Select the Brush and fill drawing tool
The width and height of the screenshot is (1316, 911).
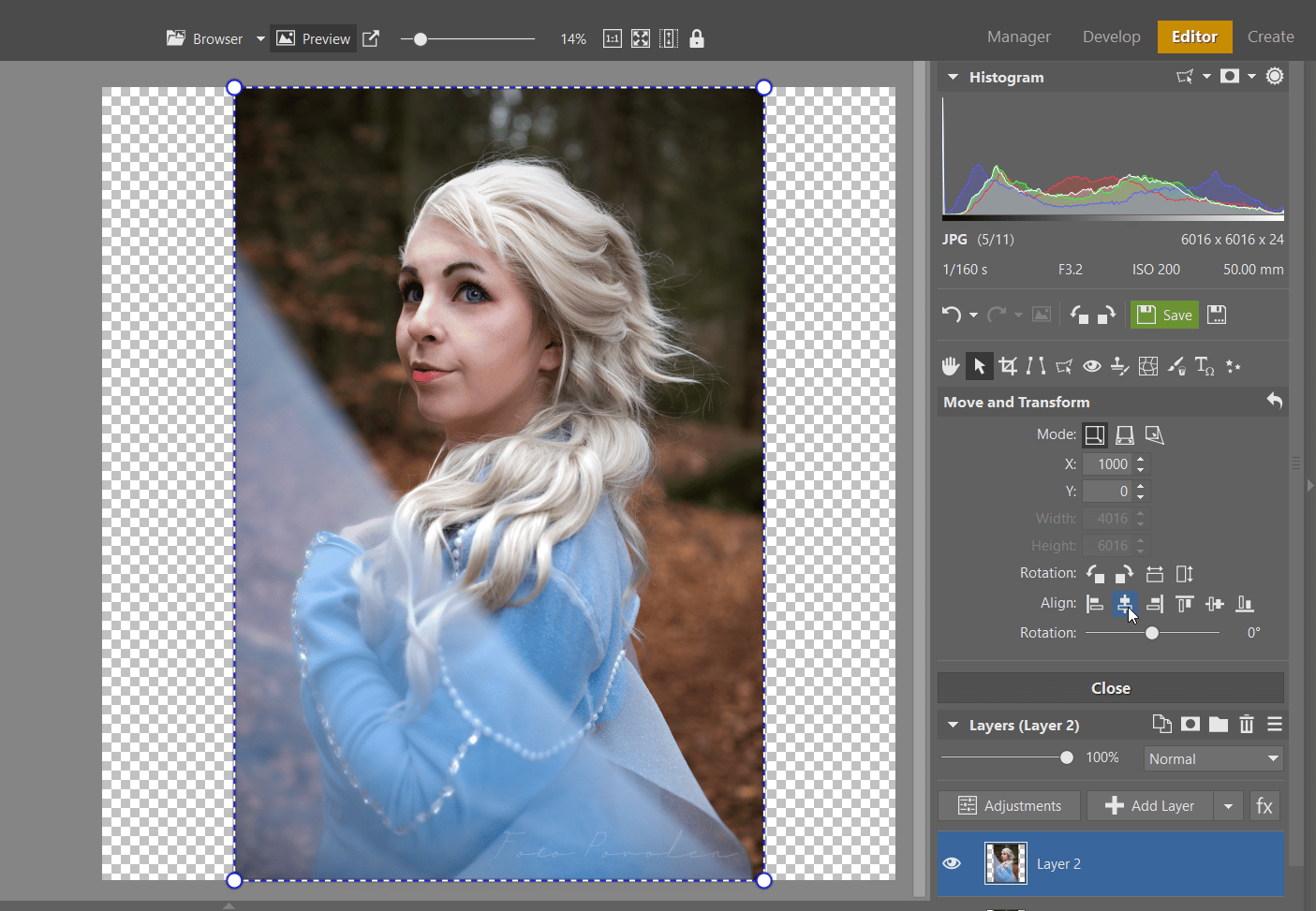coord(1176,366)
